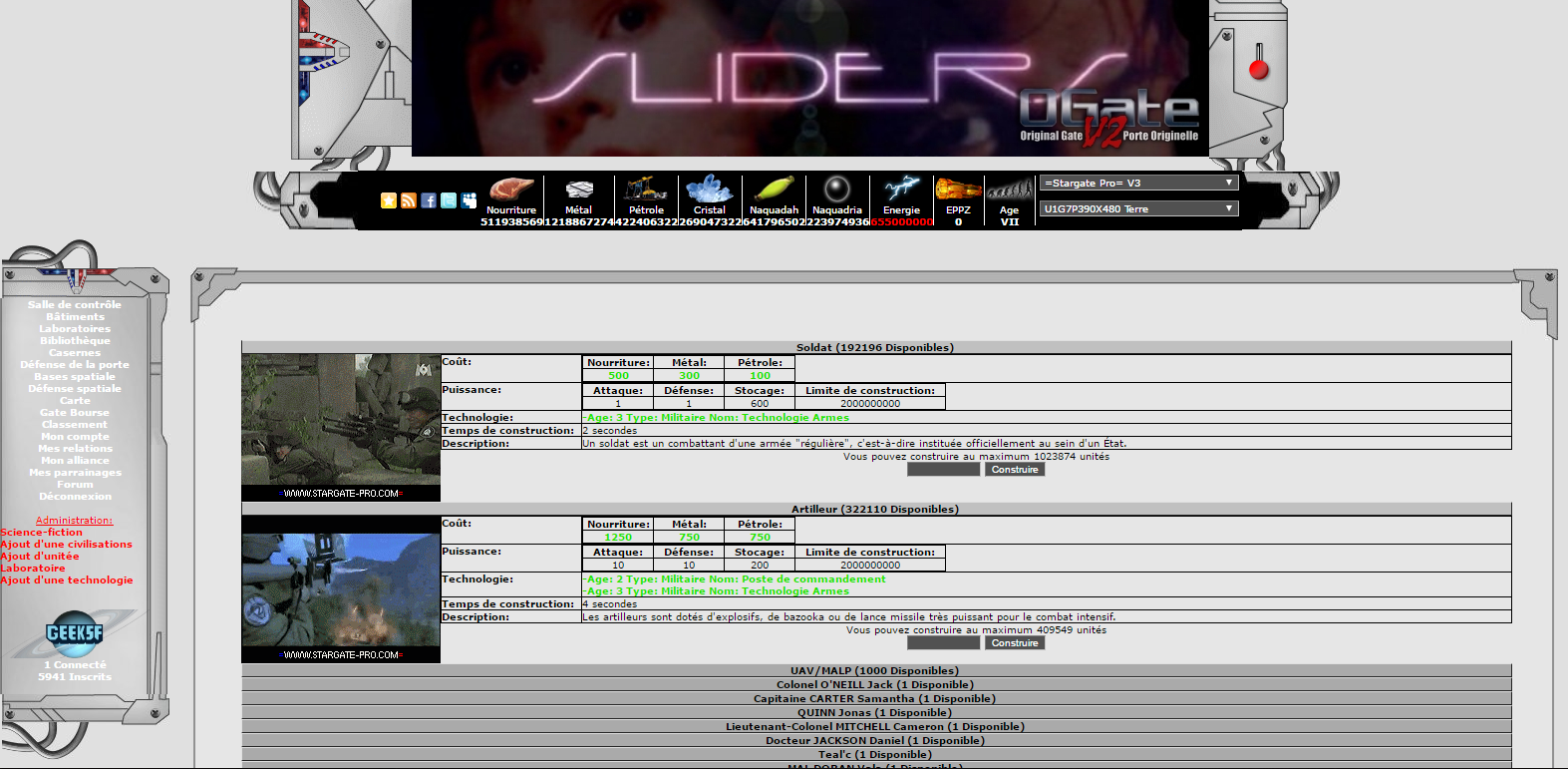The width and height of the screenshot is (1568, 769).
Task: Click the Naquadah resource icon
Action: (x=774, y=189)
